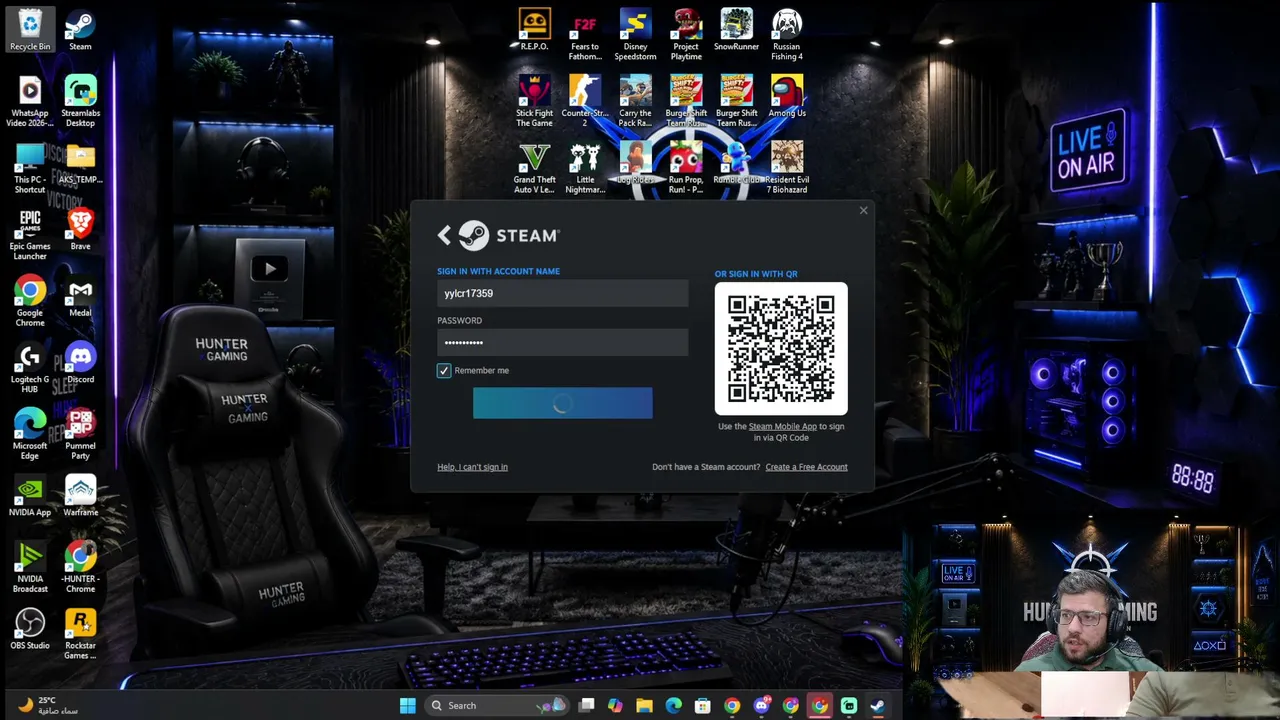Select the Fears to Fathom desktop shortcut
The height and width of the screenshot is (720, 1280).
[585, 35]
